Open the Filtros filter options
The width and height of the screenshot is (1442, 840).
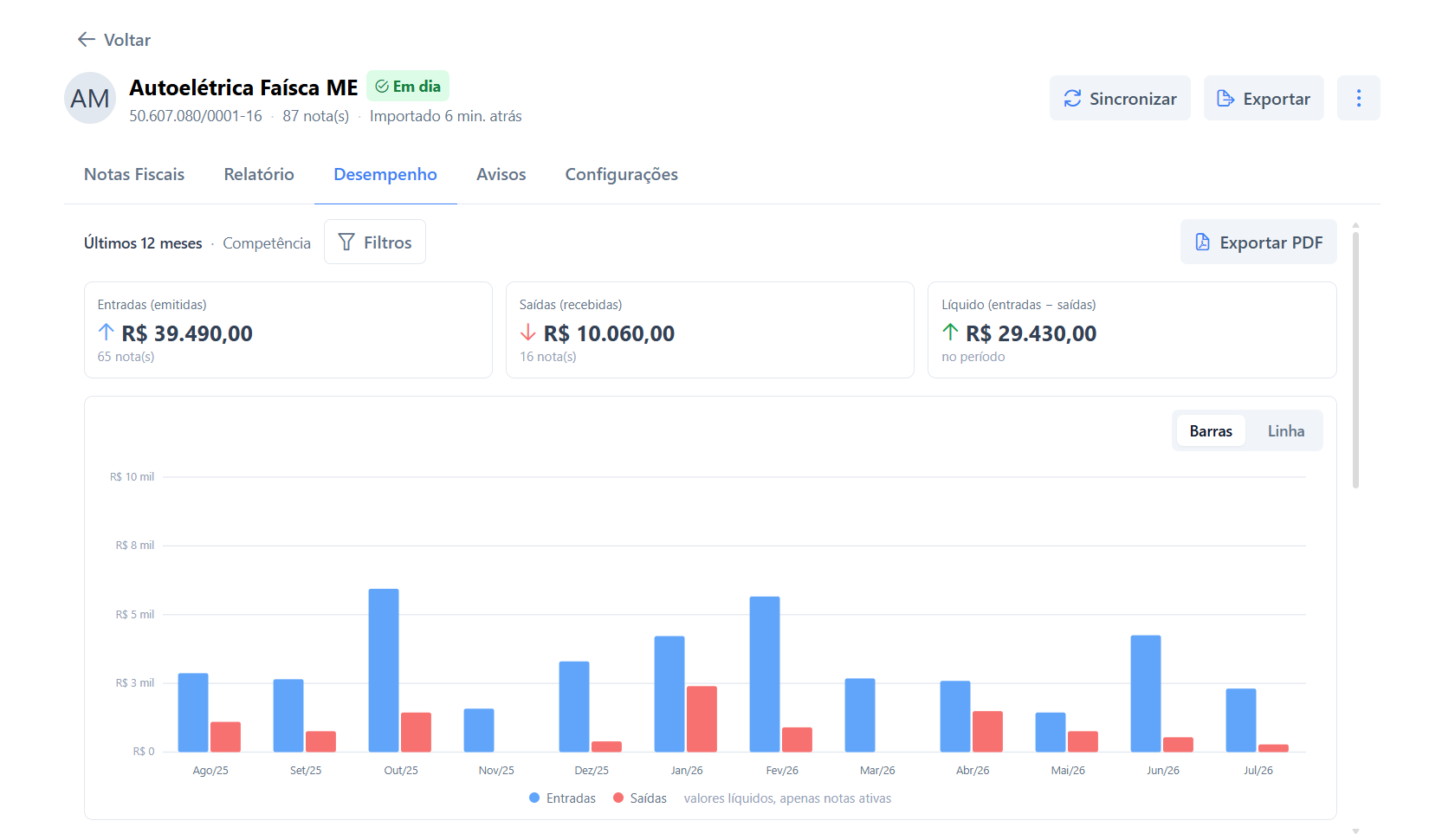[x=375, y=242]
